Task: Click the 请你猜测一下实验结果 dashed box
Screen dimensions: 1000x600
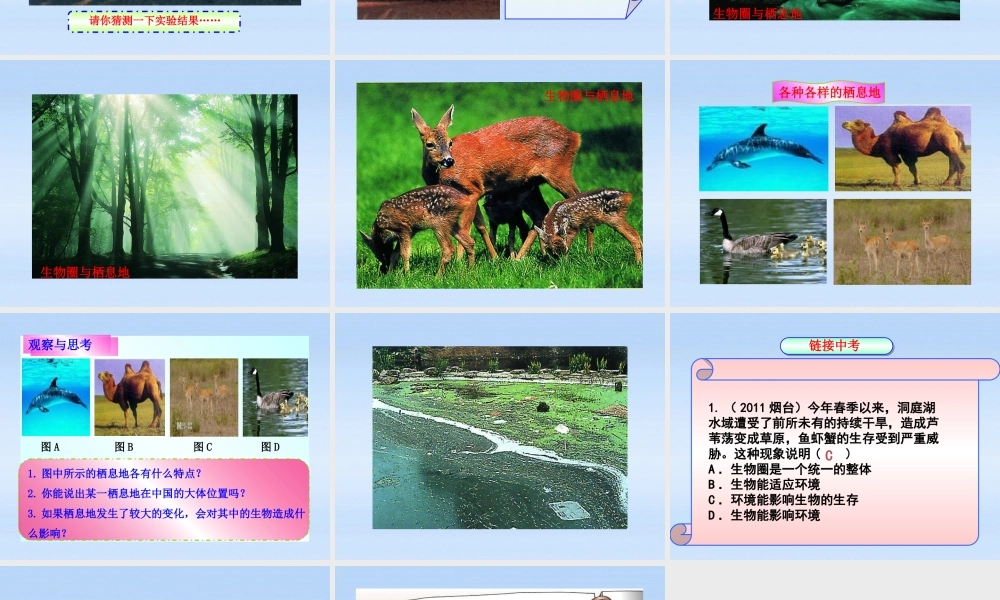Action: coord(154,21)
